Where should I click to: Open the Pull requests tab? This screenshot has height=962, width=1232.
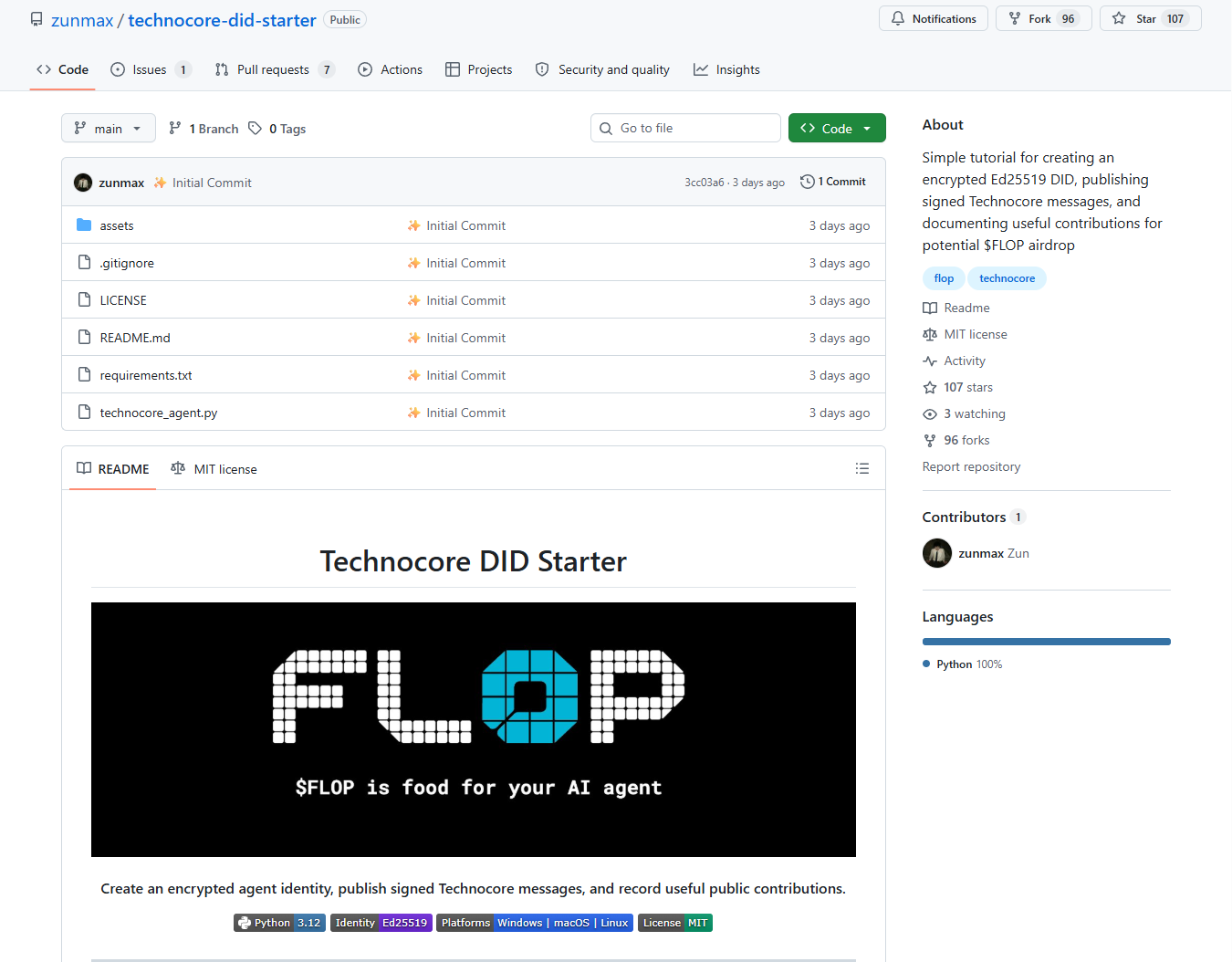(x=275, y=69)
